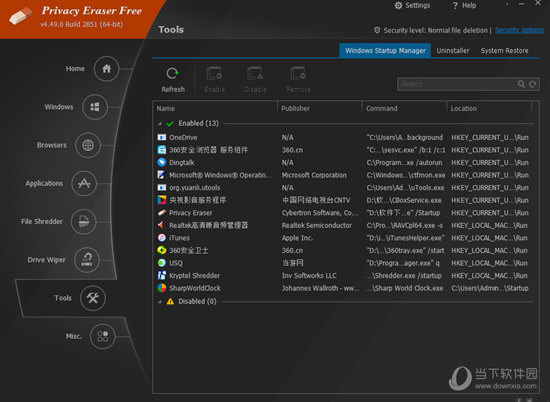Click C:\Users\Admin...\Startup location cell
The width and height of the screenshot is (550, 402).
click(490, 288)
